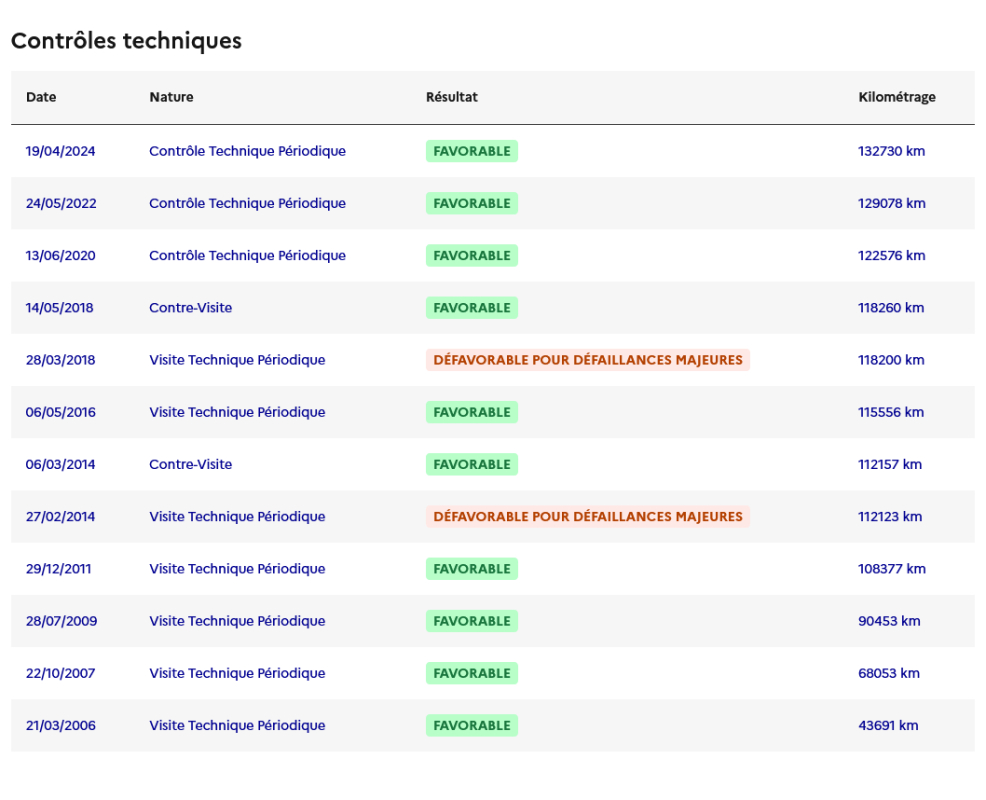Click the 43691 km mileage value
The height and width of the screenshot is (800, 986).
click(x=889, y=725)
